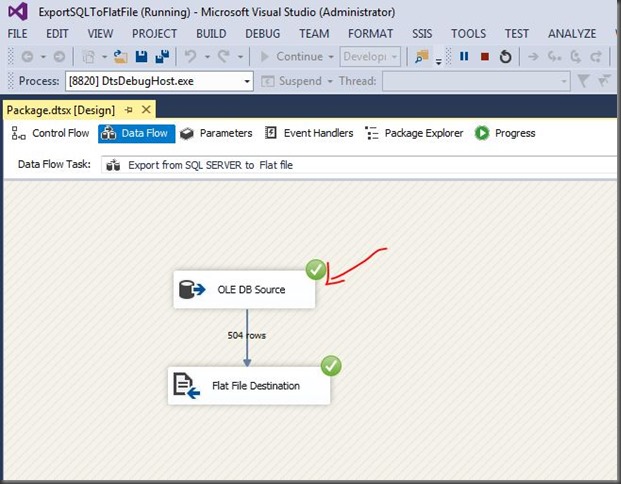Expand the Navigate Backward dropdown arrow
This screenshot has height=484, width=621.
43,57
